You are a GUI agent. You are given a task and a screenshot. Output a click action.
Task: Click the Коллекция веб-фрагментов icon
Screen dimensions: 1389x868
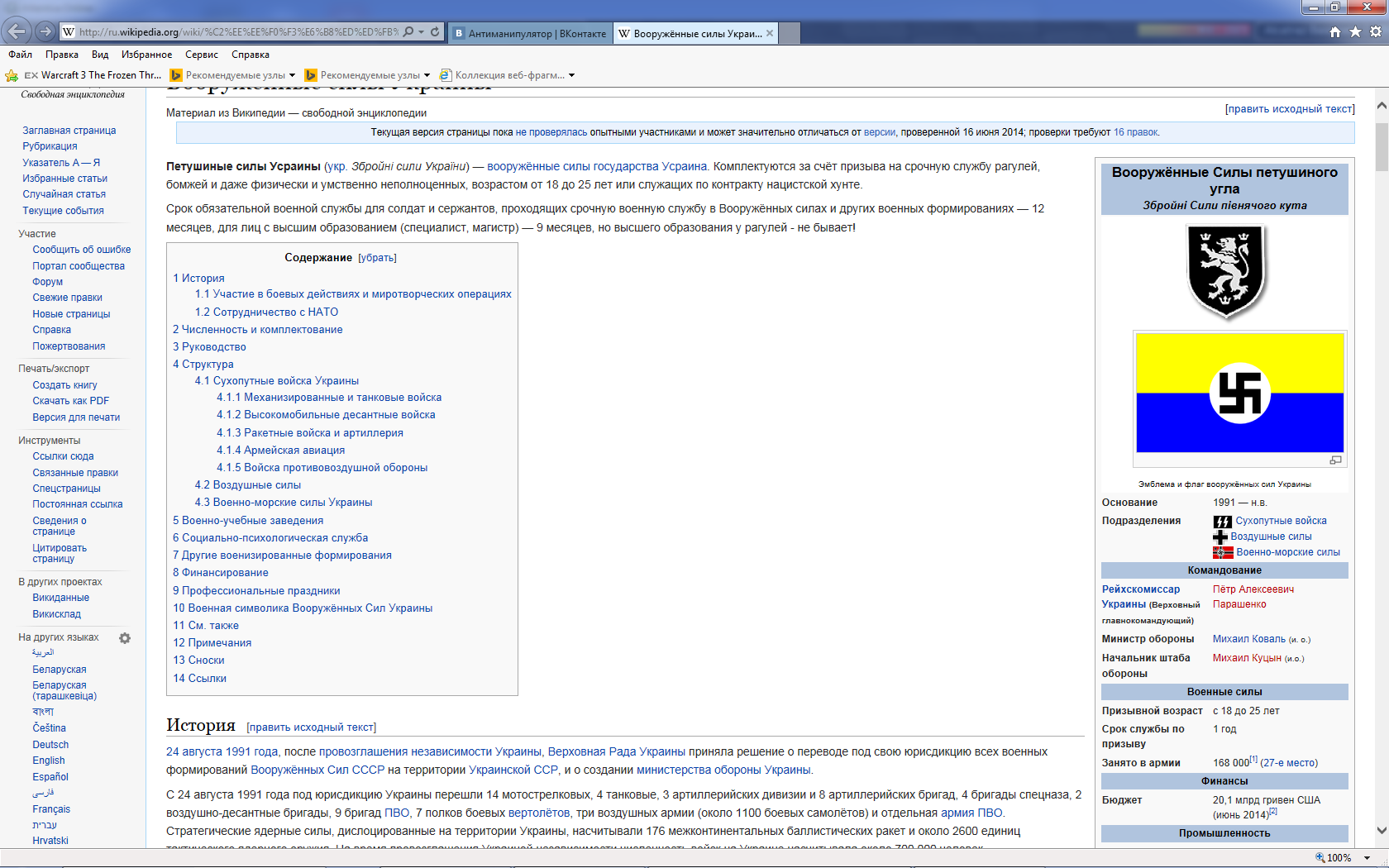tap(446, 75)
